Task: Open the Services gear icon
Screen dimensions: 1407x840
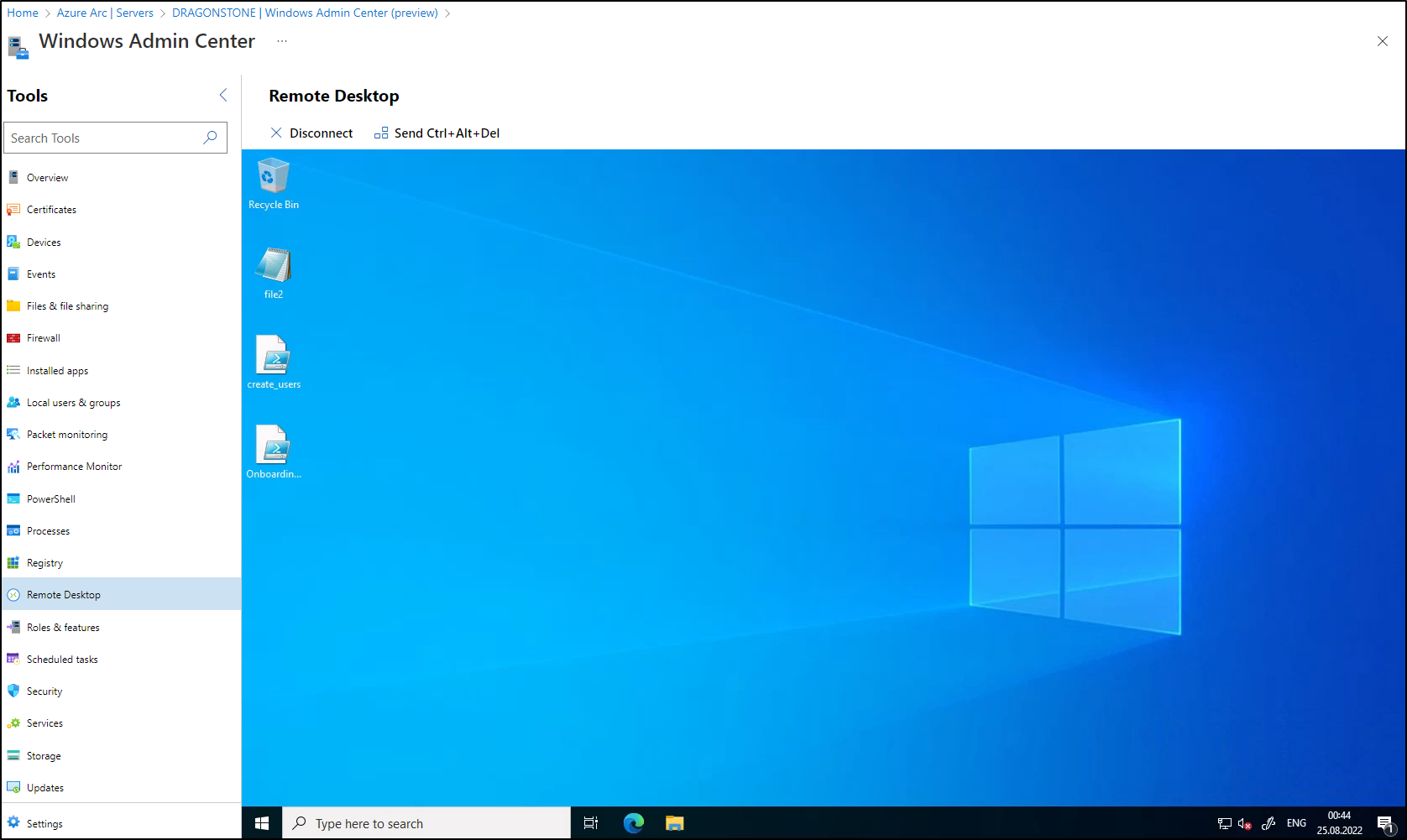Action: [13, 723]
